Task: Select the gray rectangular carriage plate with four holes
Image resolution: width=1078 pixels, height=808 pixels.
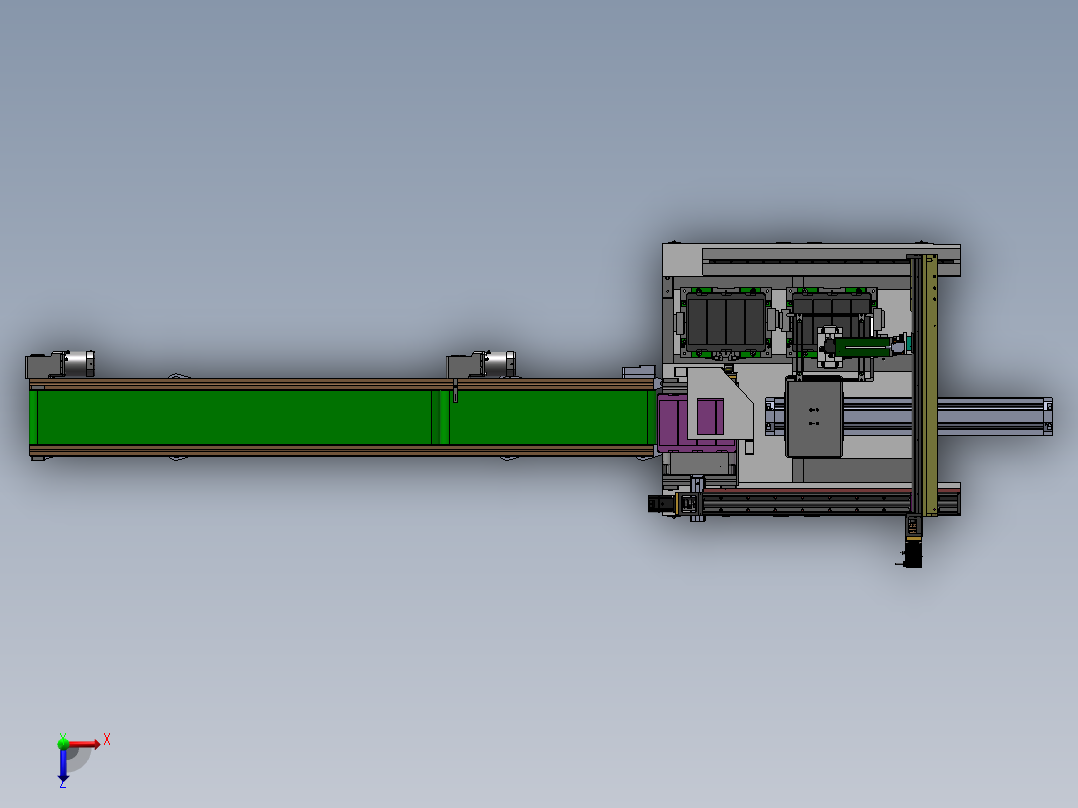Action: 814,417
